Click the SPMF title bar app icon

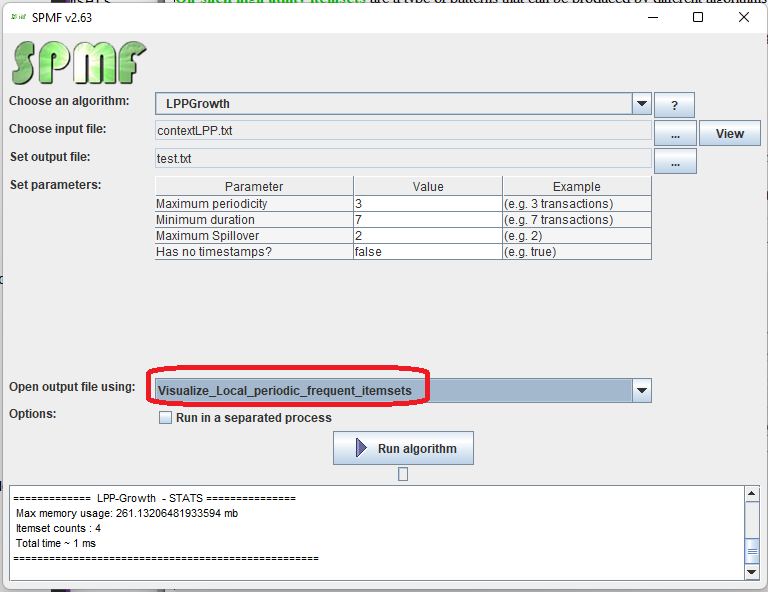(x=17, y=17)
